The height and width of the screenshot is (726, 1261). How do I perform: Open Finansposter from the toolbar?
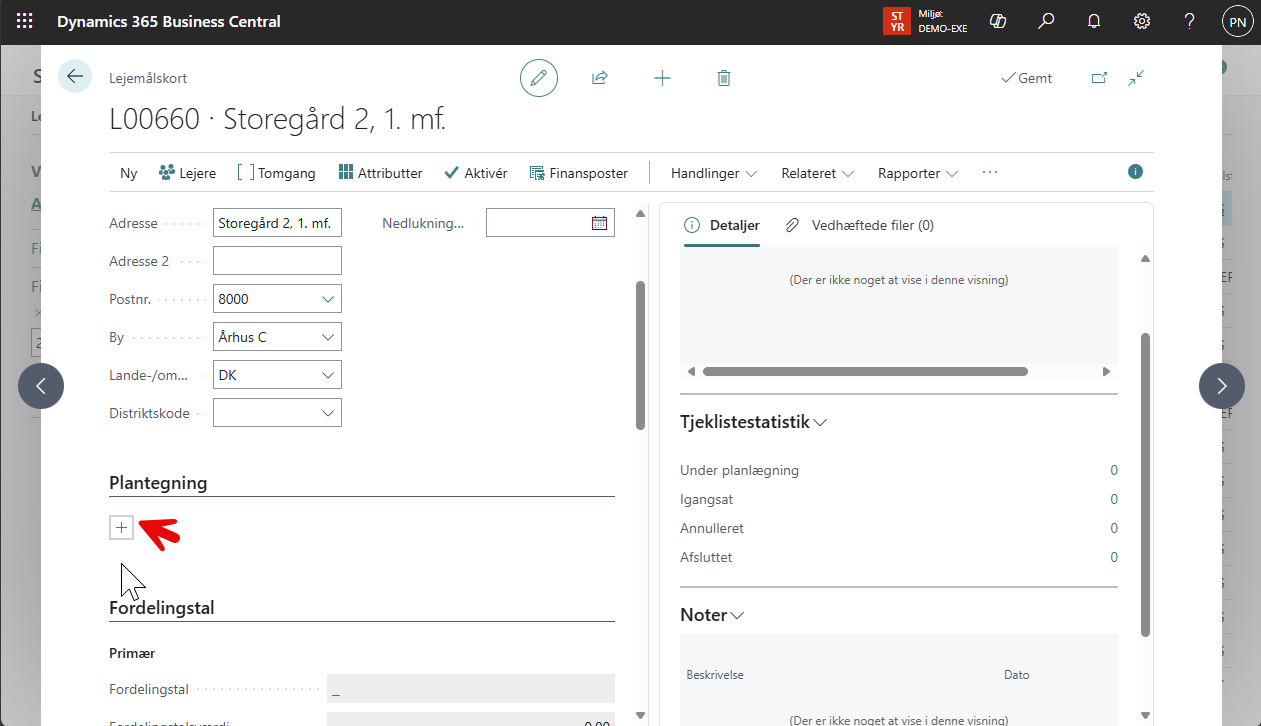tap(579, 173)
